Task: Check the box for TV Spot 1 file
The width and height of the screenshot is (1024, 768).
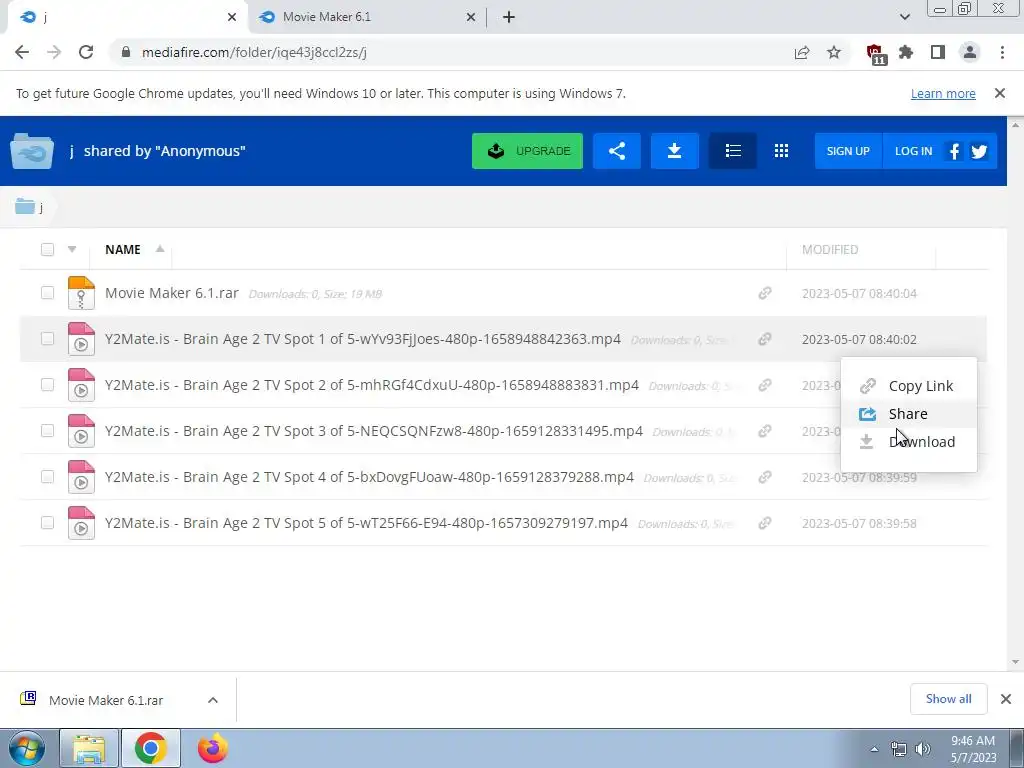Action: point(47,338)
